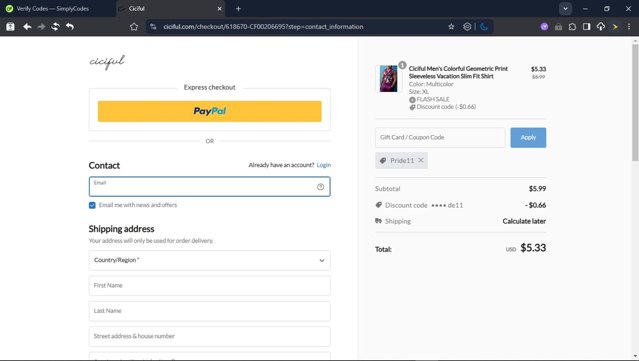Screen dimensions: 639x361
Task: Open the tab search dropdown arrow
Action: 565,9
